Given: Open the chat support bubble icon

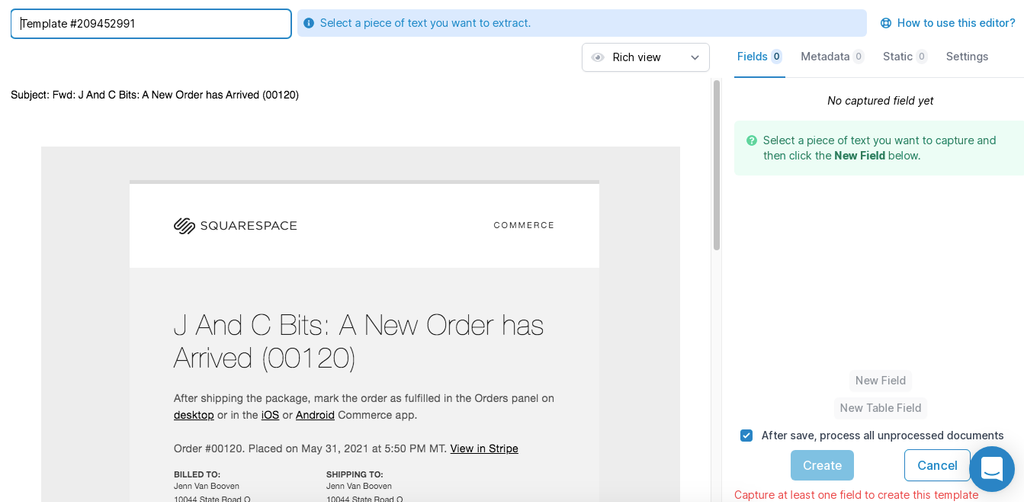Looking at the screenshot, I should tap(992, 469).
